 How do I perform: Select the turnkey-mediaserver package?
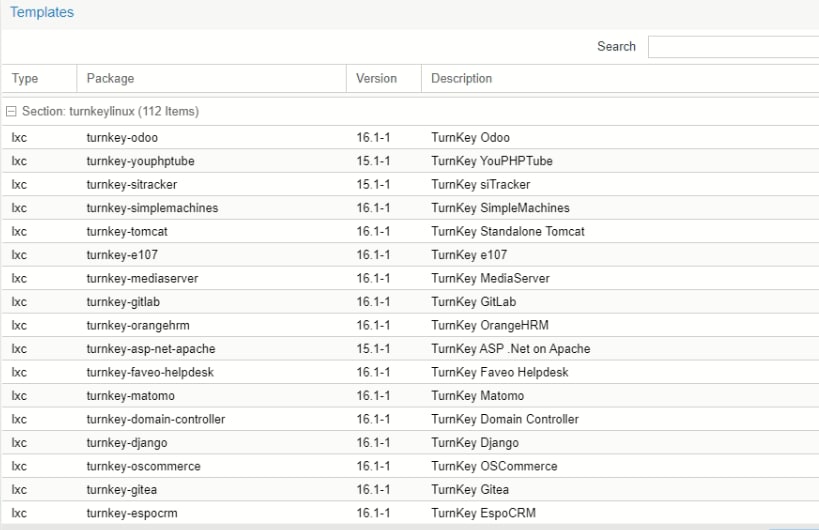click(142, 279)
